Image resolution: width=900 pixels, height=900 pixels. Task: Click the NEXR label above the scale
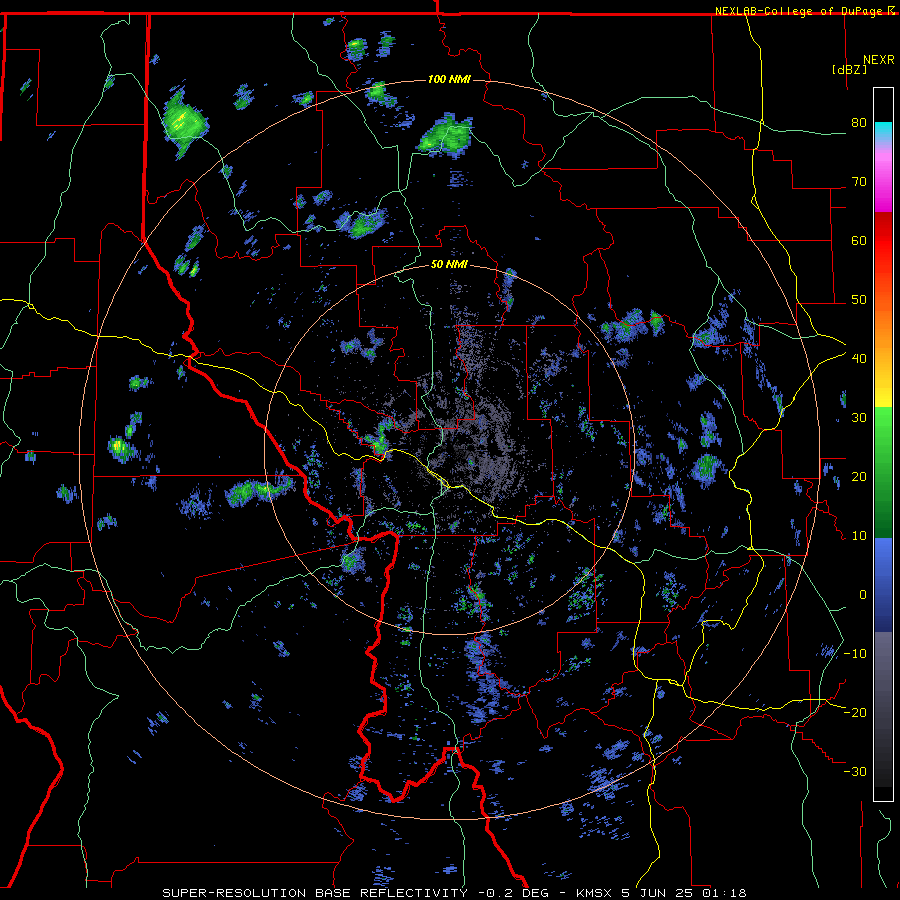point(878,60)
